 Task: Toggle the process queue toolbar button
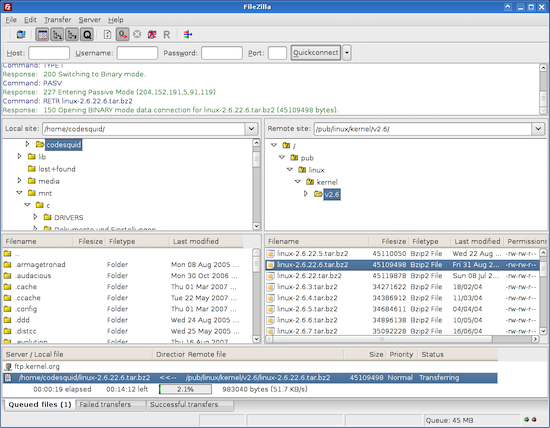click(122, 34)
